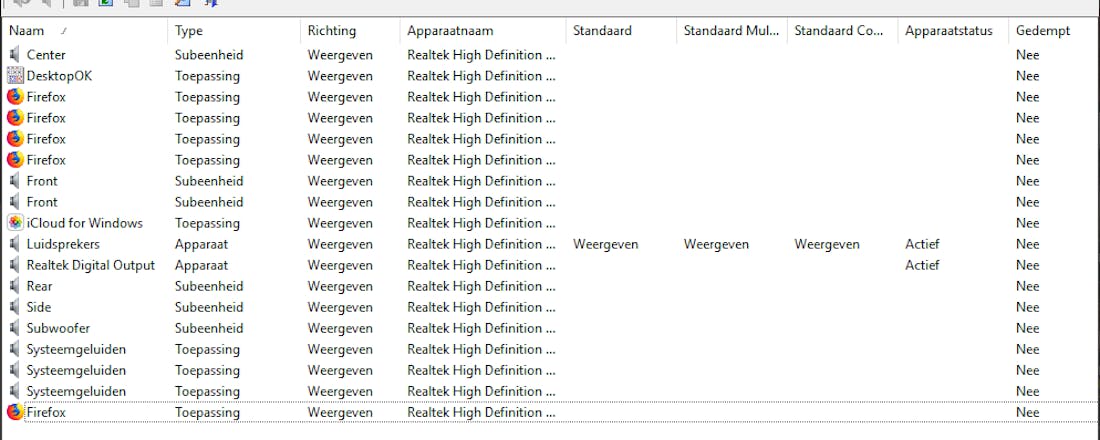Click the speaker icon beside Side
The height and width of the screenshot is (440, 1100).
(15, 307)
